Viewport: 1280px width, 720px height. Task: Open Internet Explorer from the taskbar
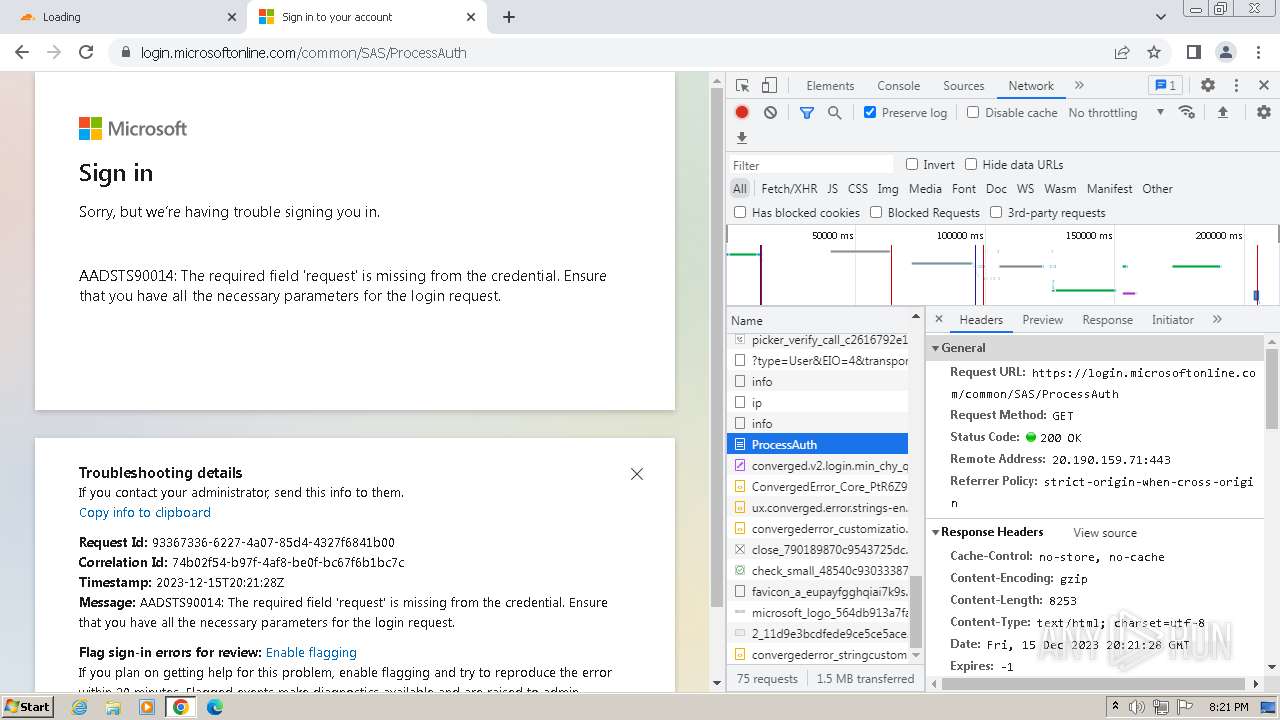point(79,707)
